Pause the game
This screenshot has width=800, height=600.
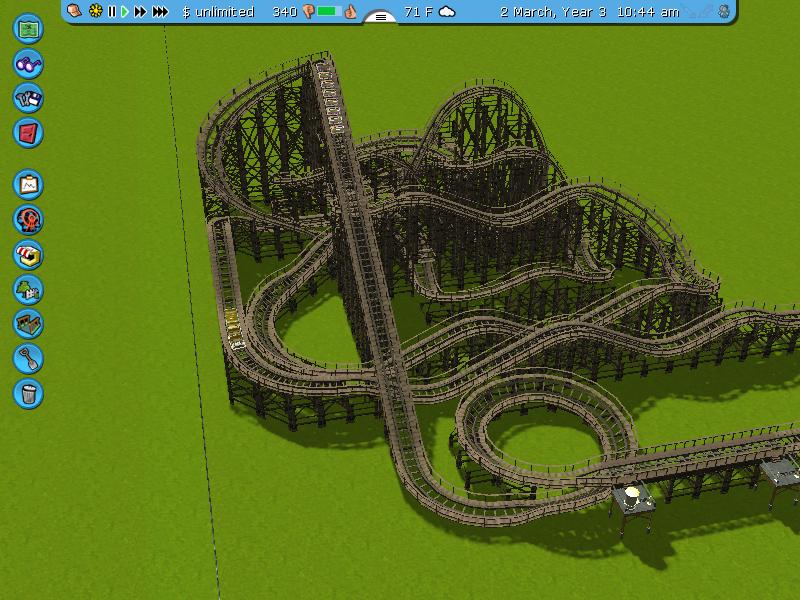pos(112,11)
